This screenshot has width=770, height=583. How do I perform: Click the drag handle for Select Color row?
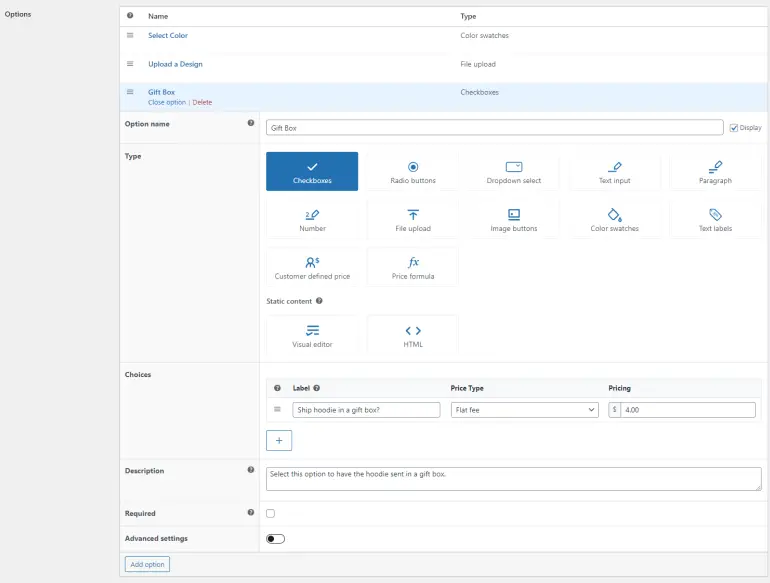coord(130,35)
